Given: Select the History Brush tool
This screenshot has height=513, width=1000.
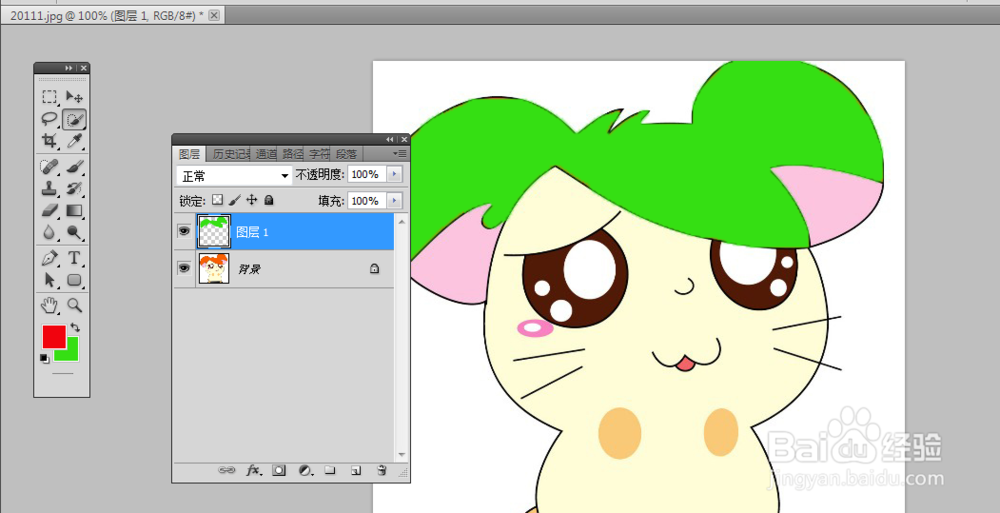Looking at the screenshot, I should tap(75, 189).
